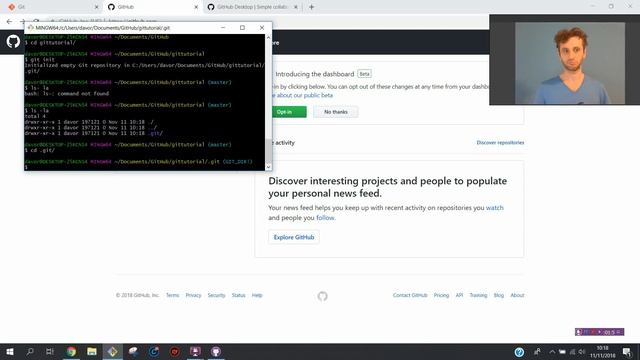Click the No thanks button

(x=336, y=112)
